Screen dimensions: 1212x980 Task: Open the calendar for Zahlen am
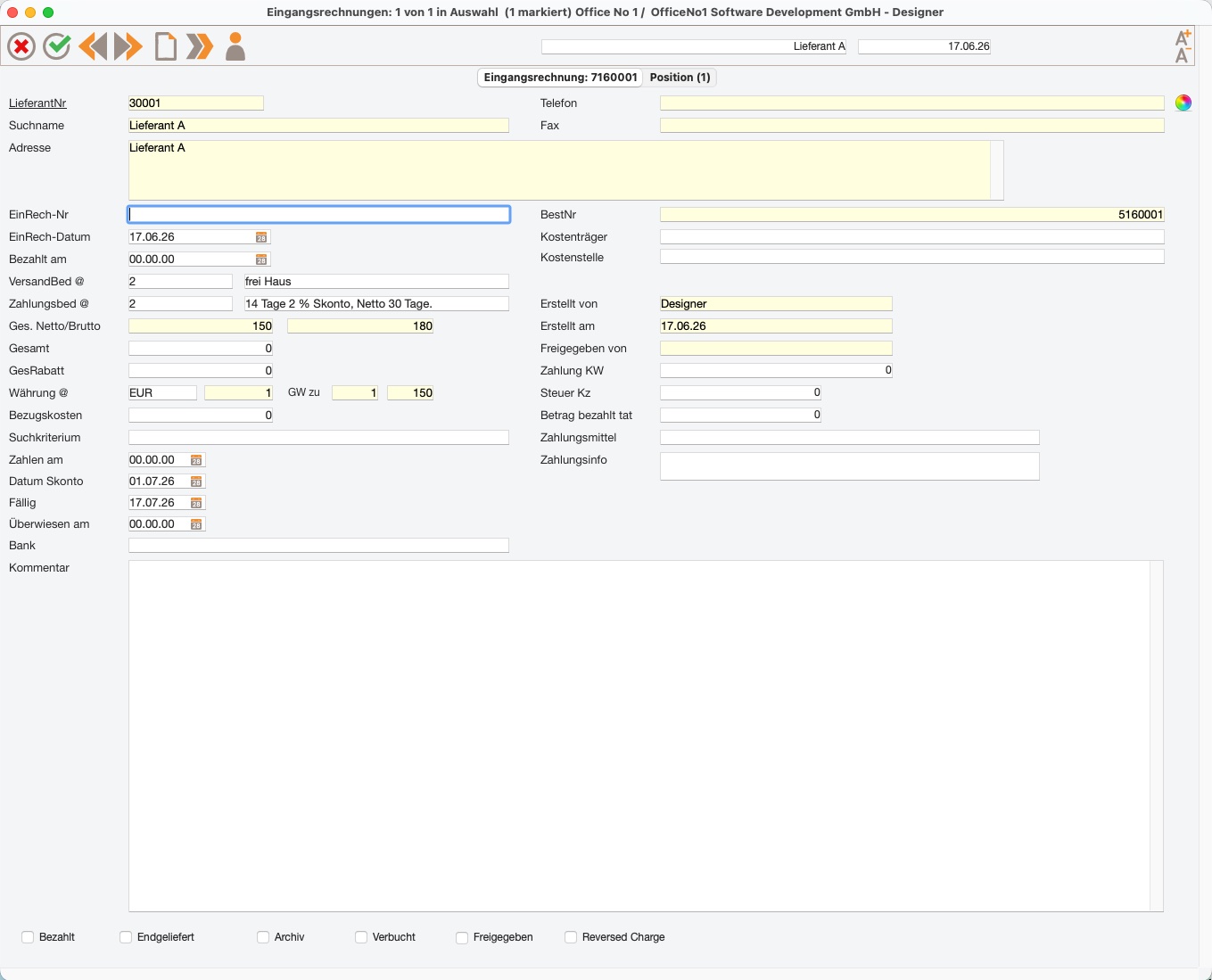[x=196, y=460]
